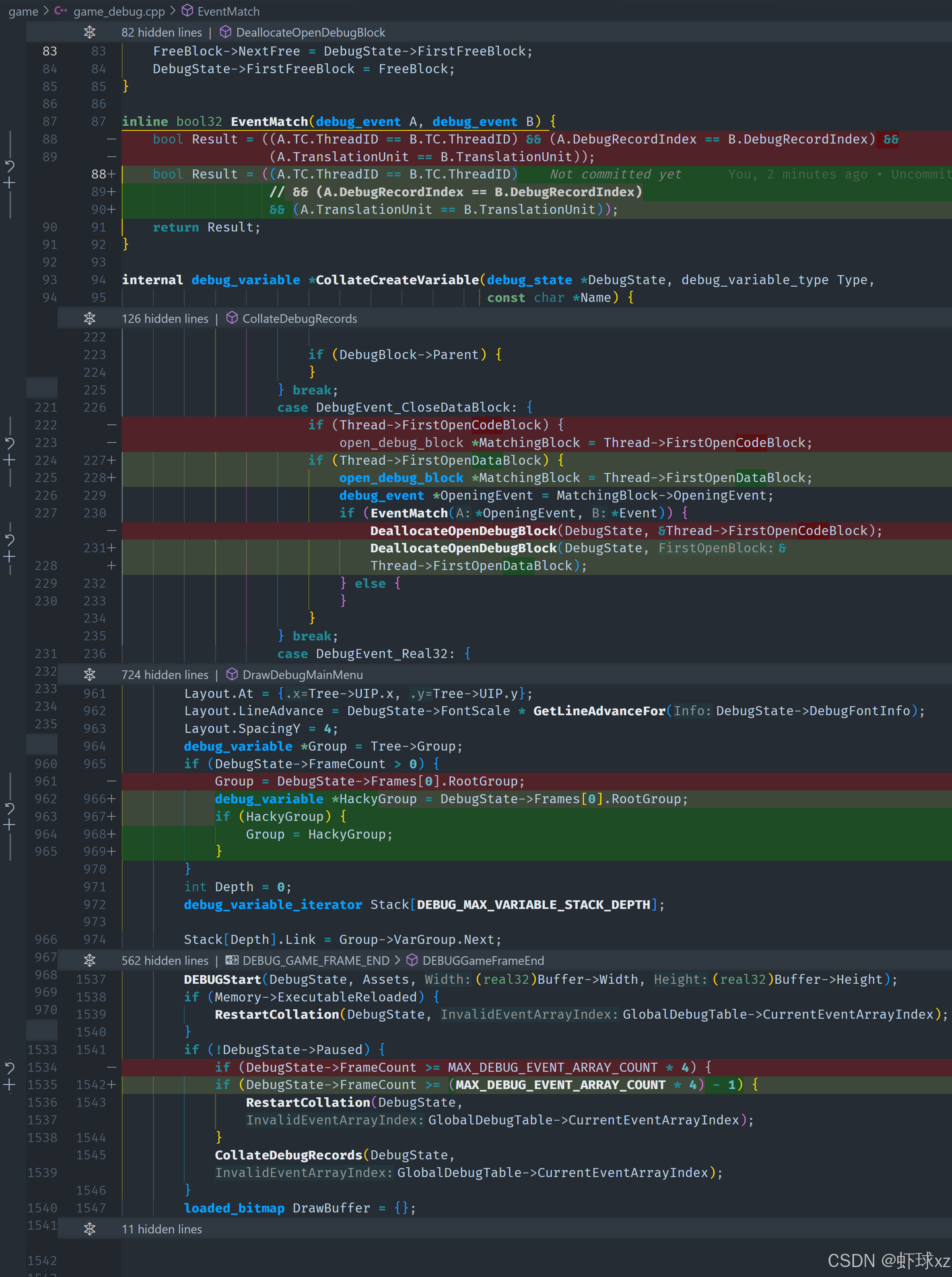Revert the HackyGroup RootGroup change
This screenshot has width=952, height=1277.
(10, 809)
